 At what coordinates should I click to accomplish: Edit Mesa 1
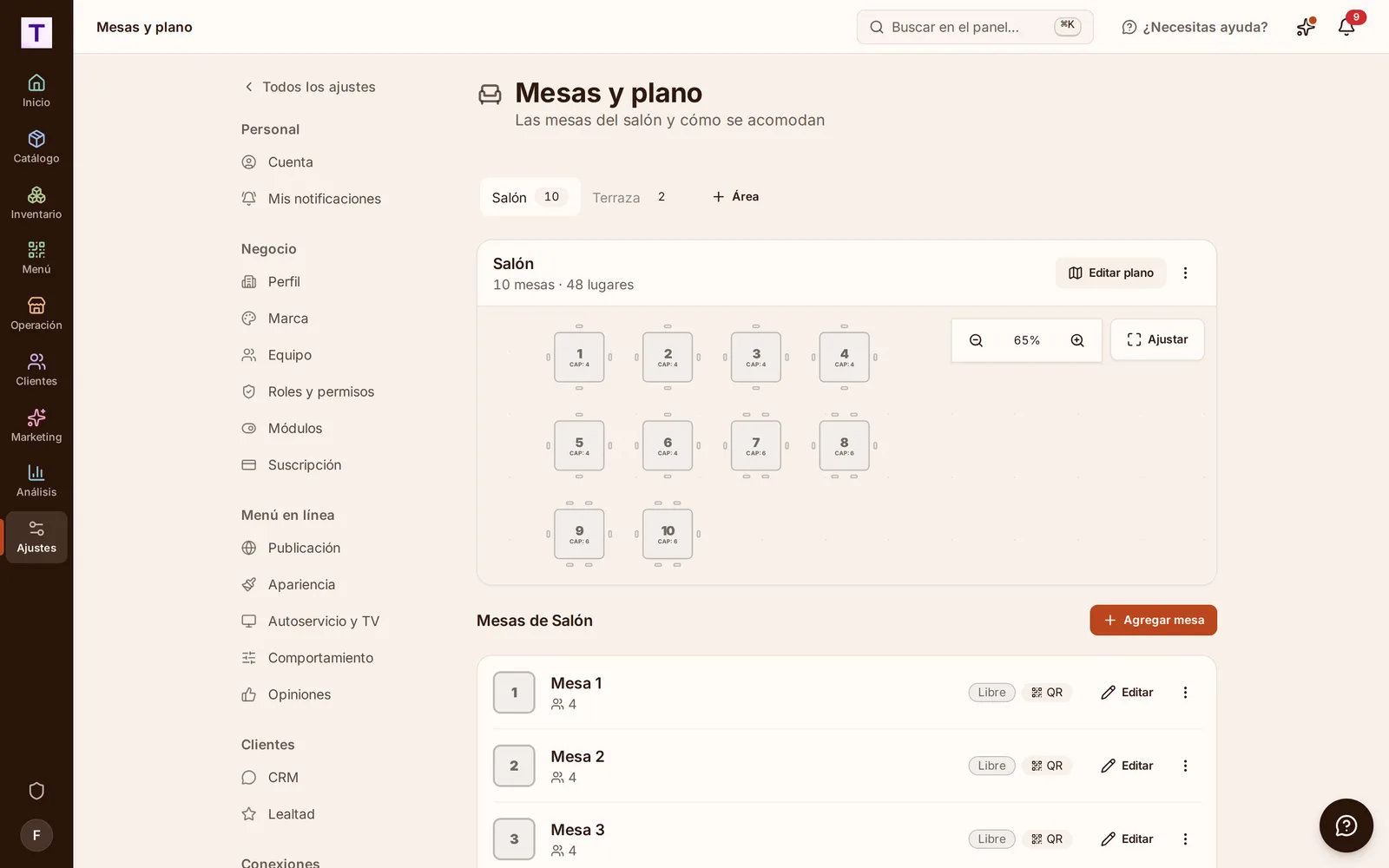[x=1127, y=693]
